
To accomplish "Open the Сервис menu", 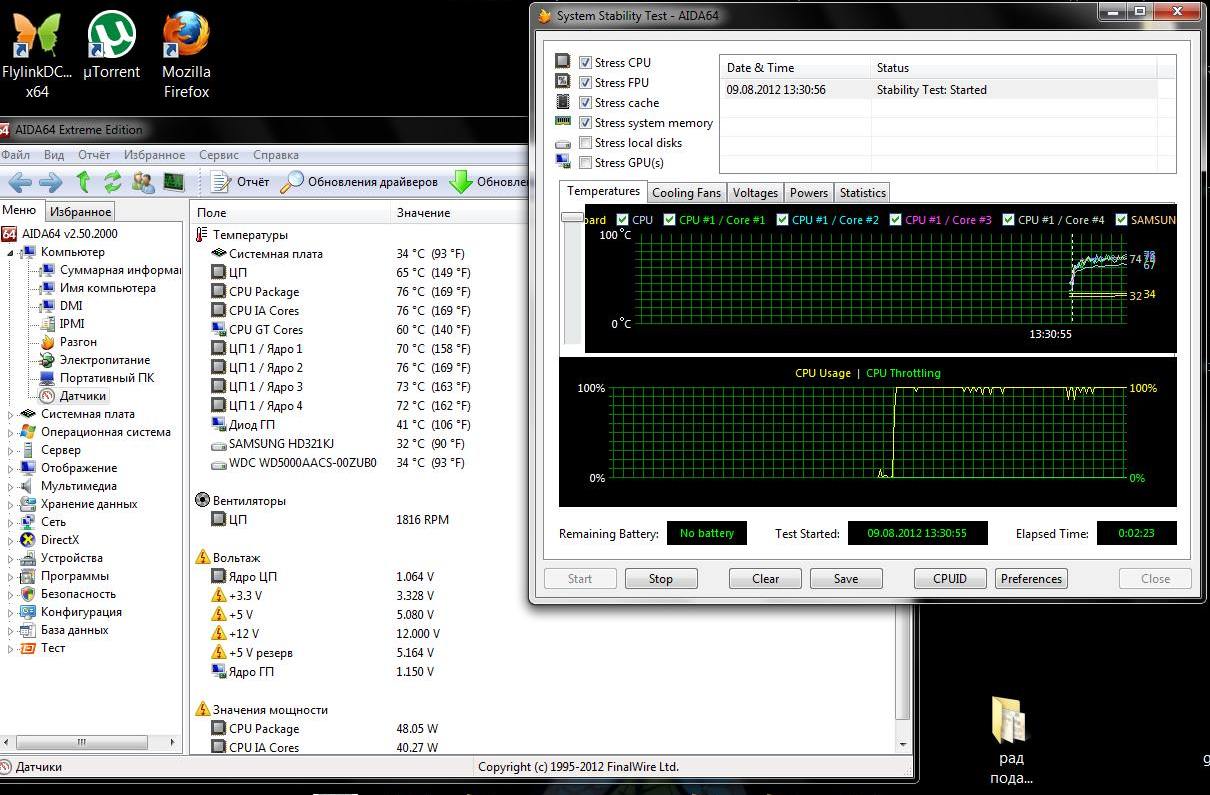I will point(218,155).
